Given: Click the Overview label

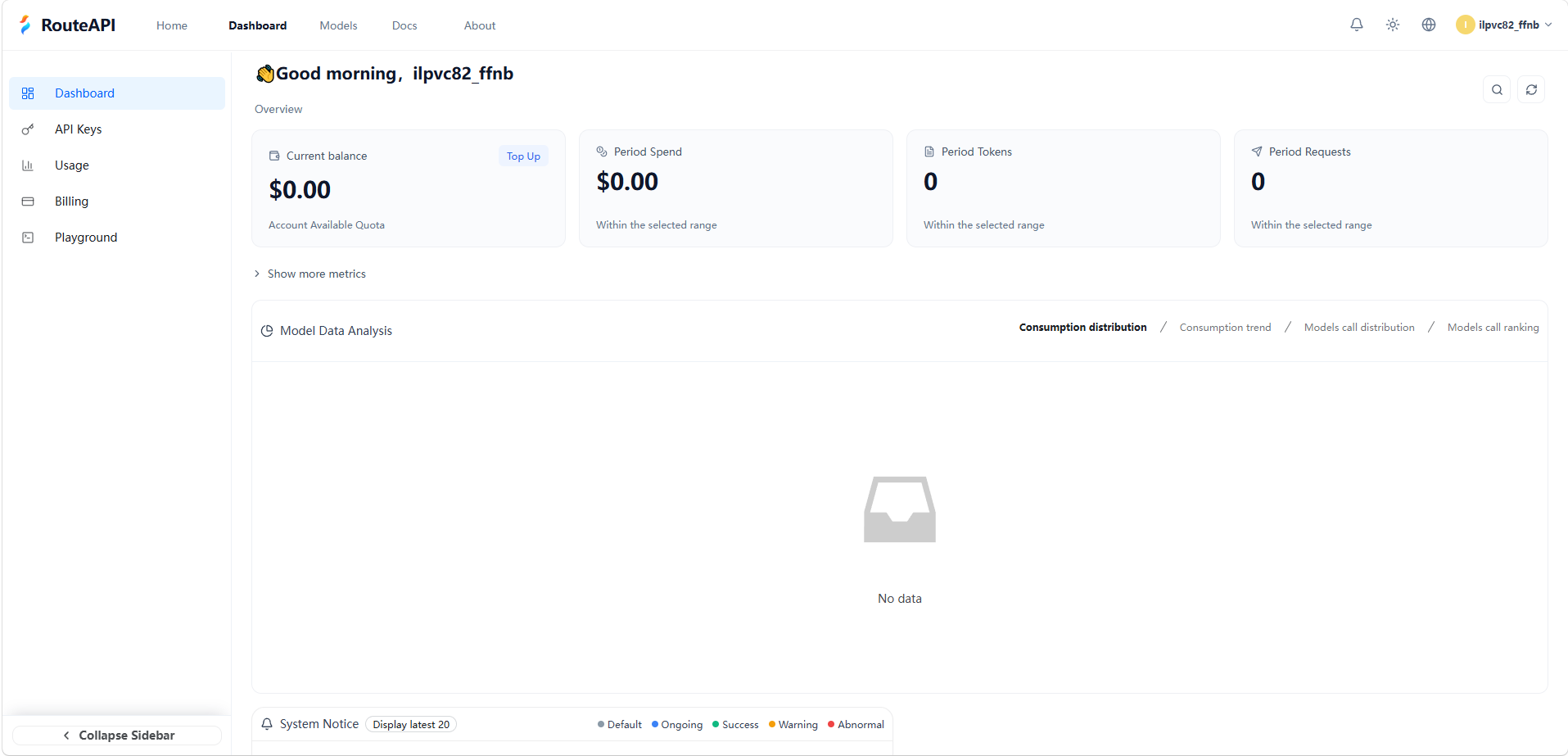Looking at the screenshot, I should (x=278, y=109).
